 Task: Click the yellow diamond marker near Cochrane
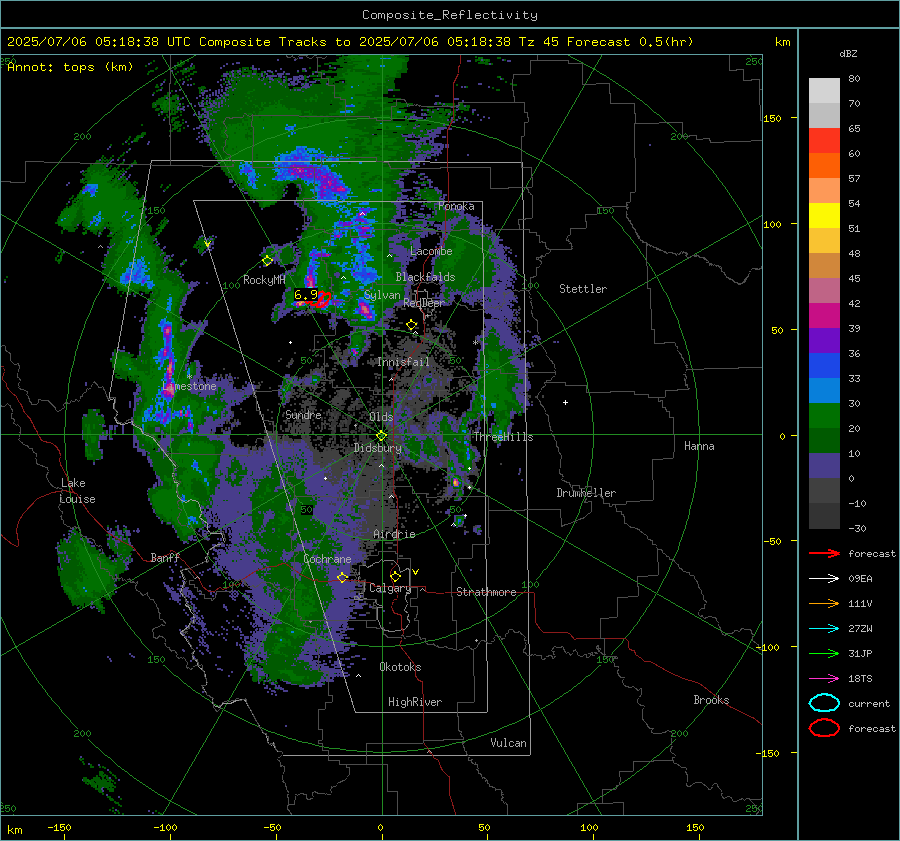tap(343, 577)
